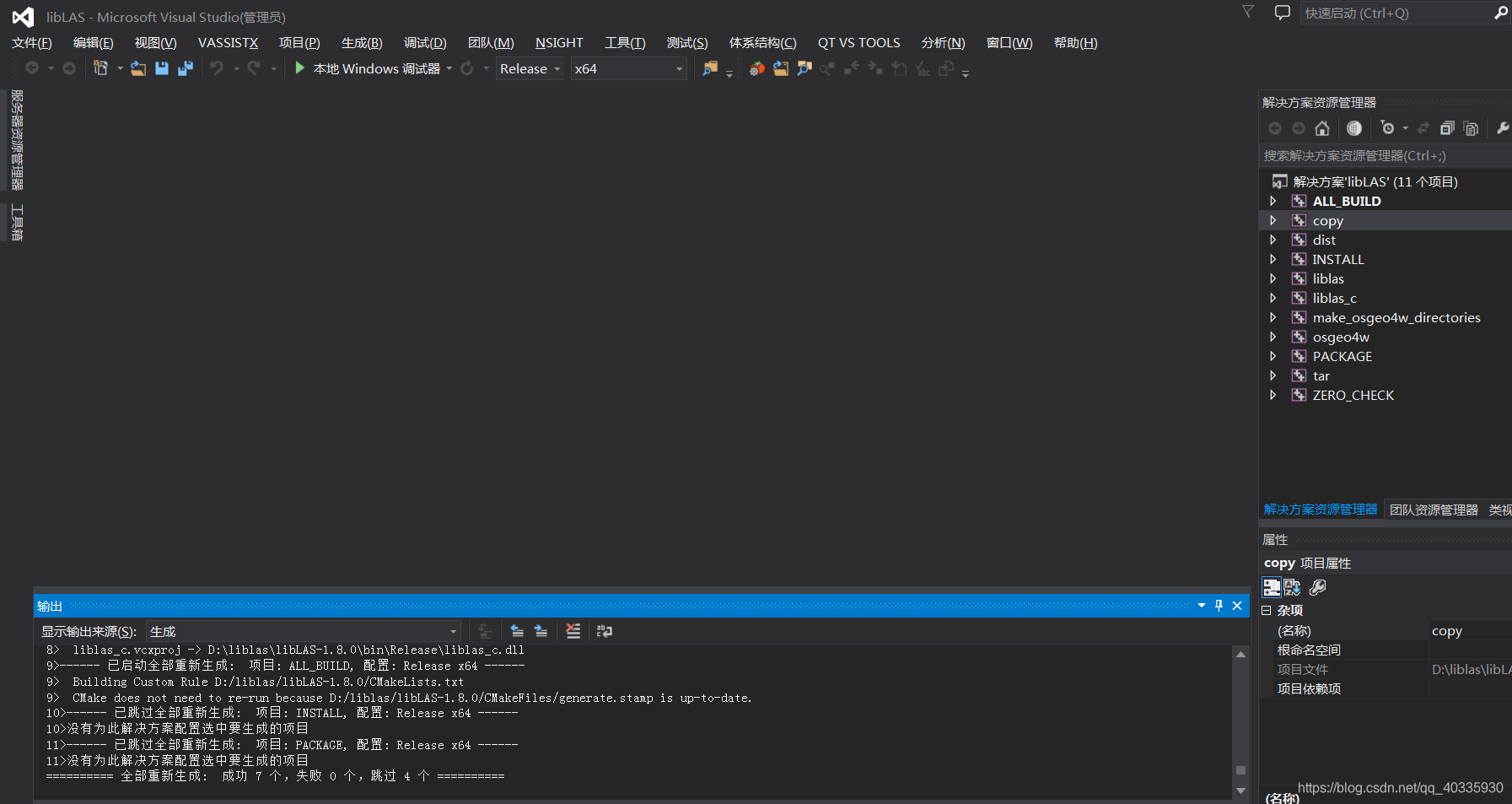Select the make_osgeo4w_directories project
The image size is (1512, 804).
click(1396, 317)
